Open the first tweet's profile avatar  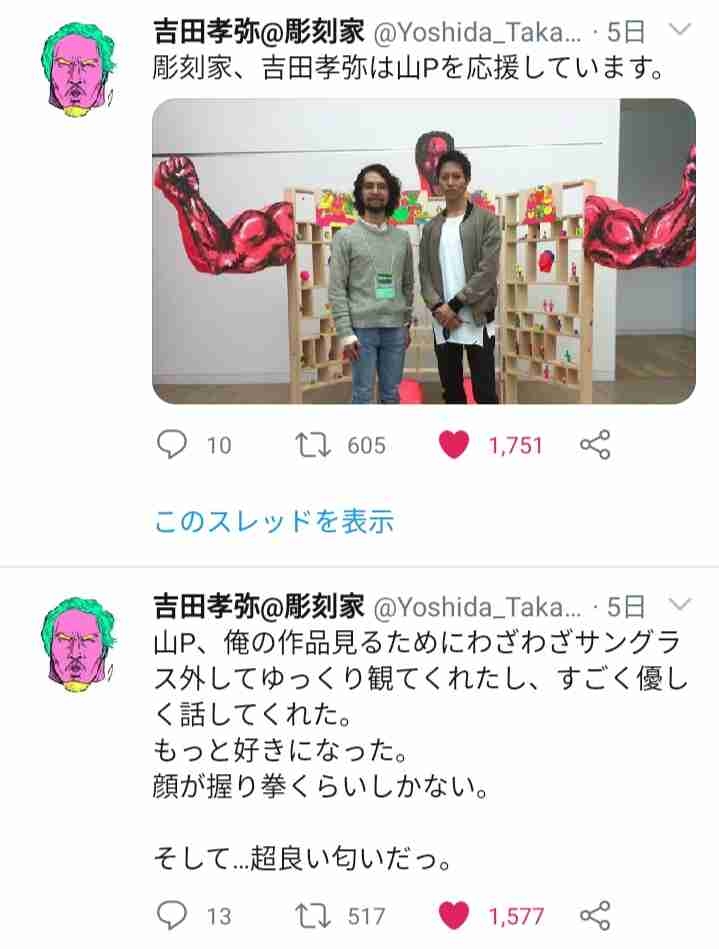(x=77, y=69)
